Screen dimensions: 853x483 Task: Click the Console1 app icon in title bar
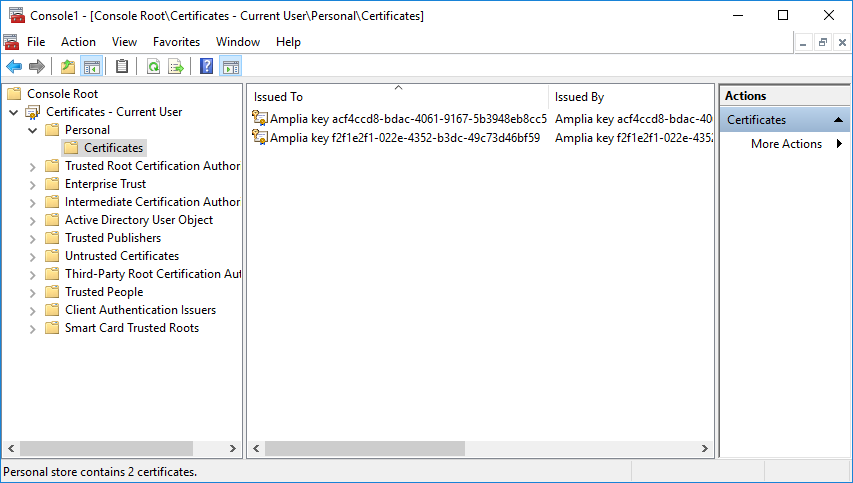tap(16, 15)
